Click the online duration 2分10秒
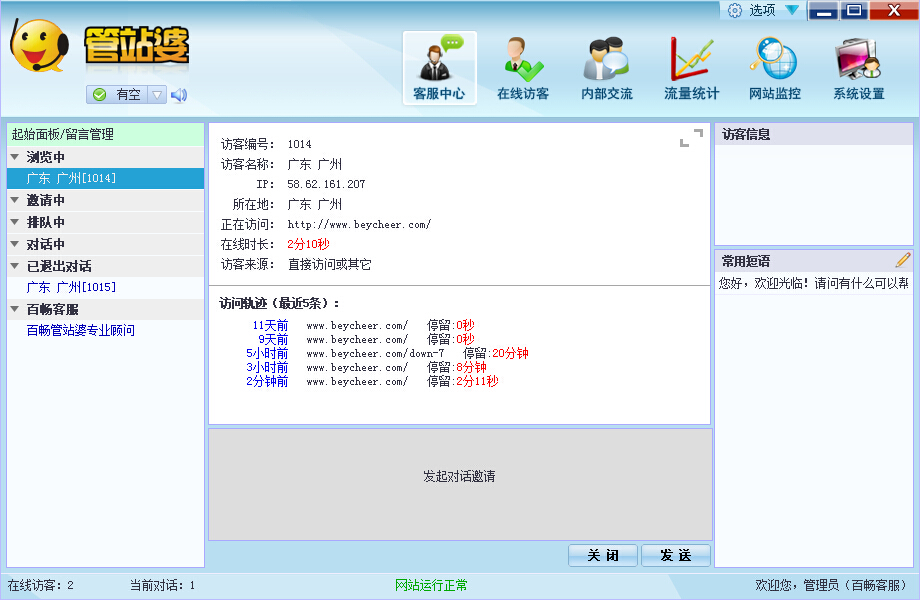Image resolution: width=920 pixels, height=600 pixels. (x=309, y=245)
